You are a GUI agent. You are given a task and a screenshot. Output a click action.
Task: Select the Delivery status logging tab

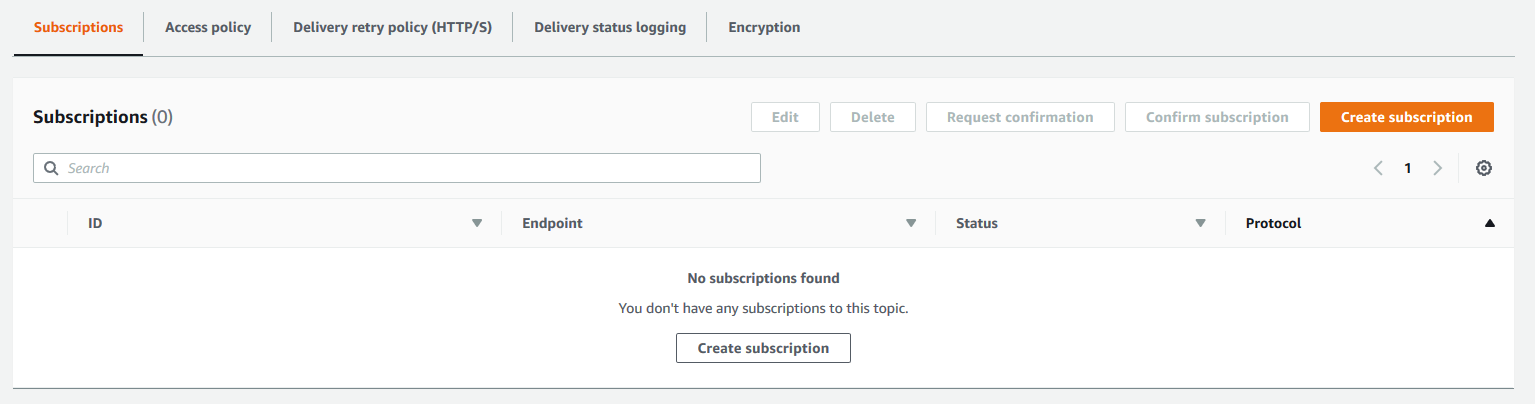(x=610, y=27)
